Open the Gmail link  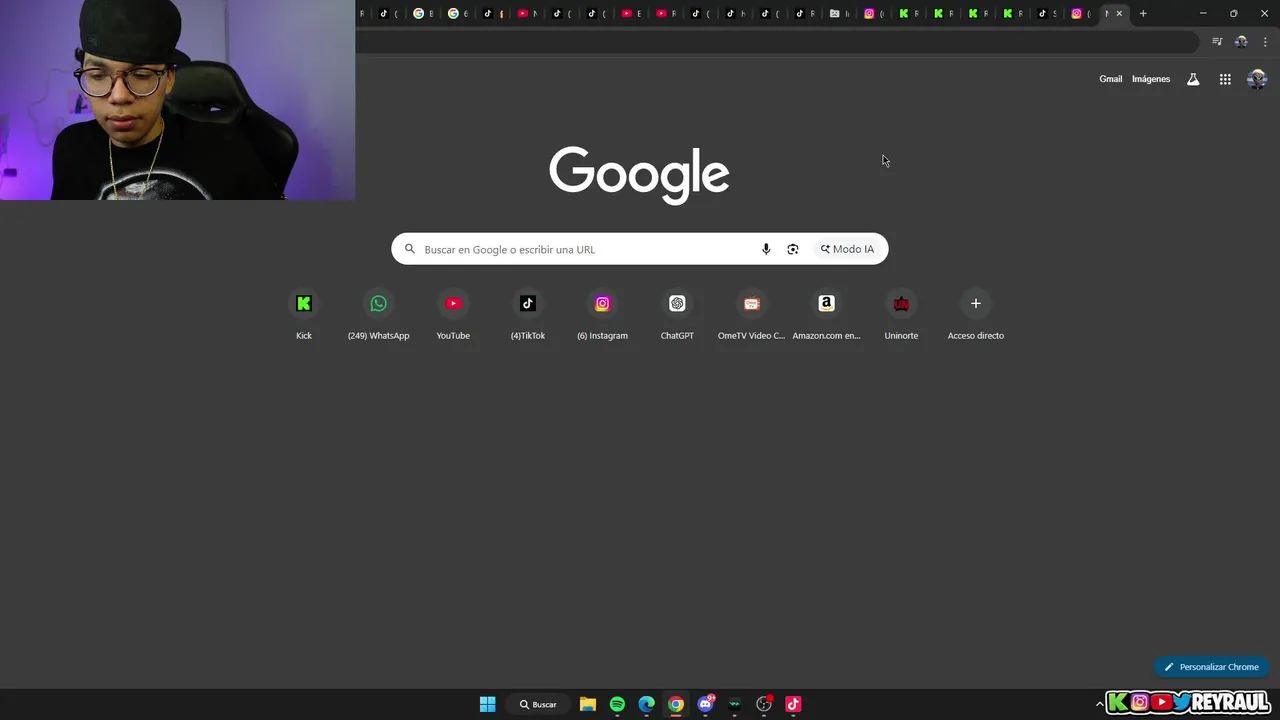point(1111,79)
